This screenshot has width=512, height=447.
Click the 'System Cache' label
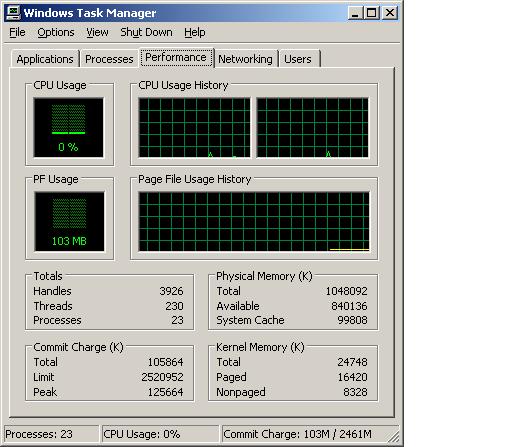click(x=250, y=320)
